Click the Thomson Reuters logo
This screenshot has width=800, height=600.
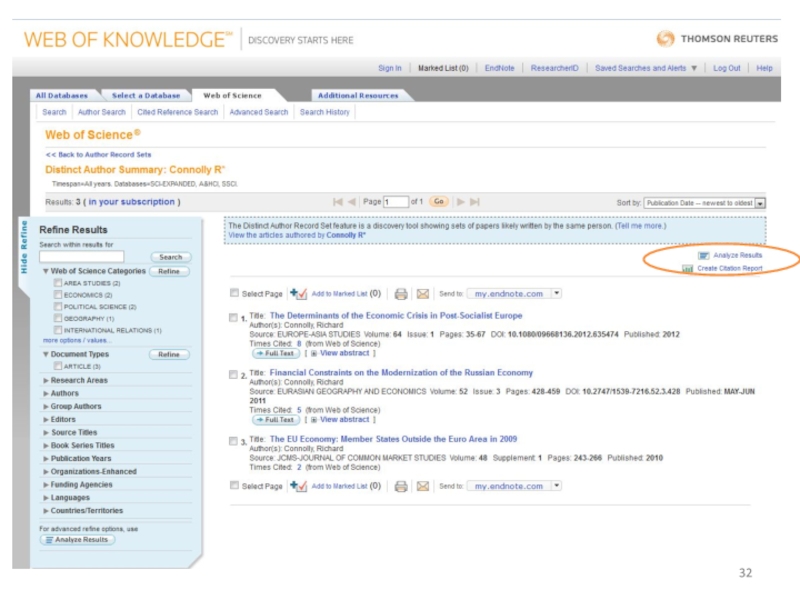pos(717,39)
